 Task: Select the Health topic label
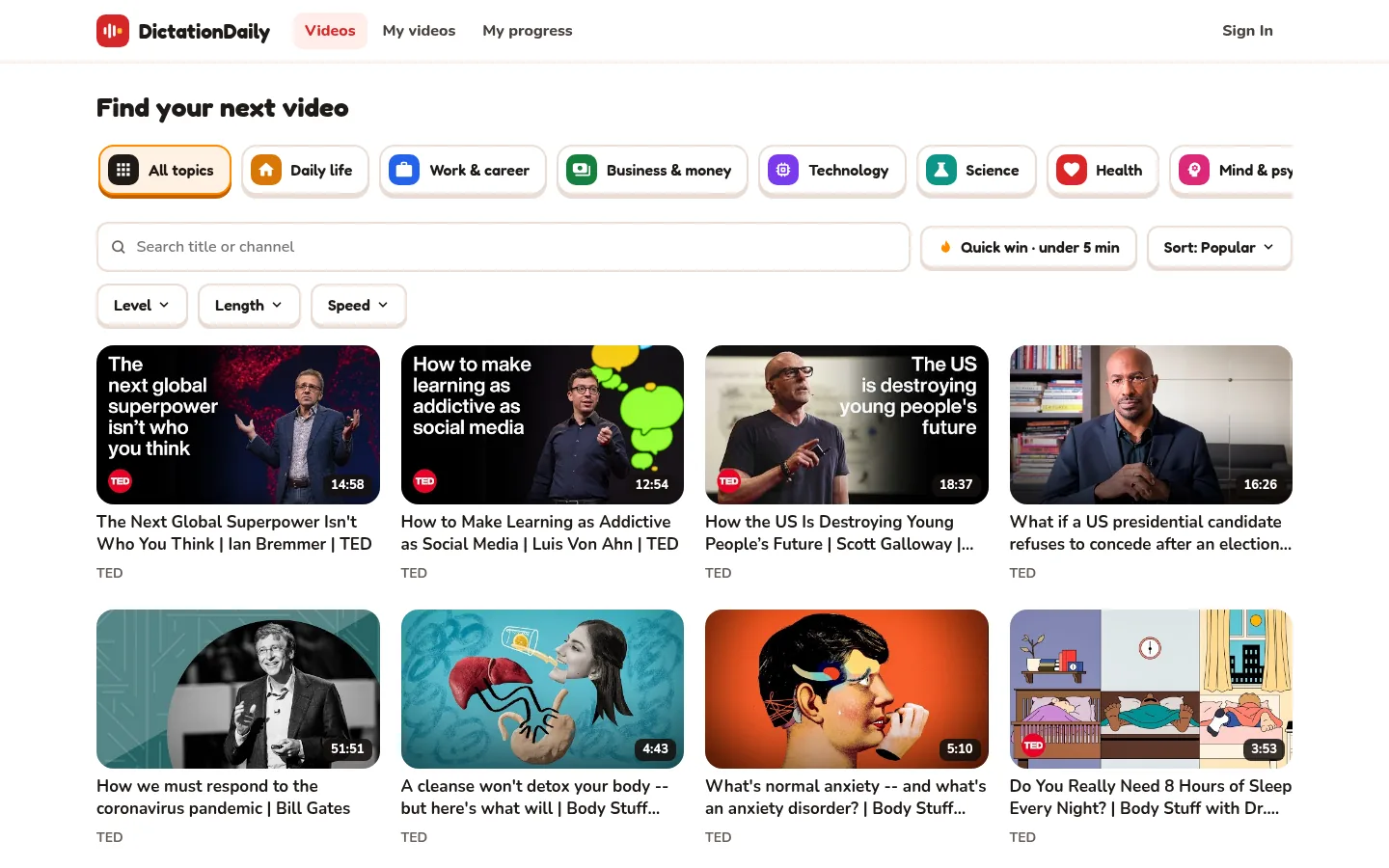[x=1119, y=170]
